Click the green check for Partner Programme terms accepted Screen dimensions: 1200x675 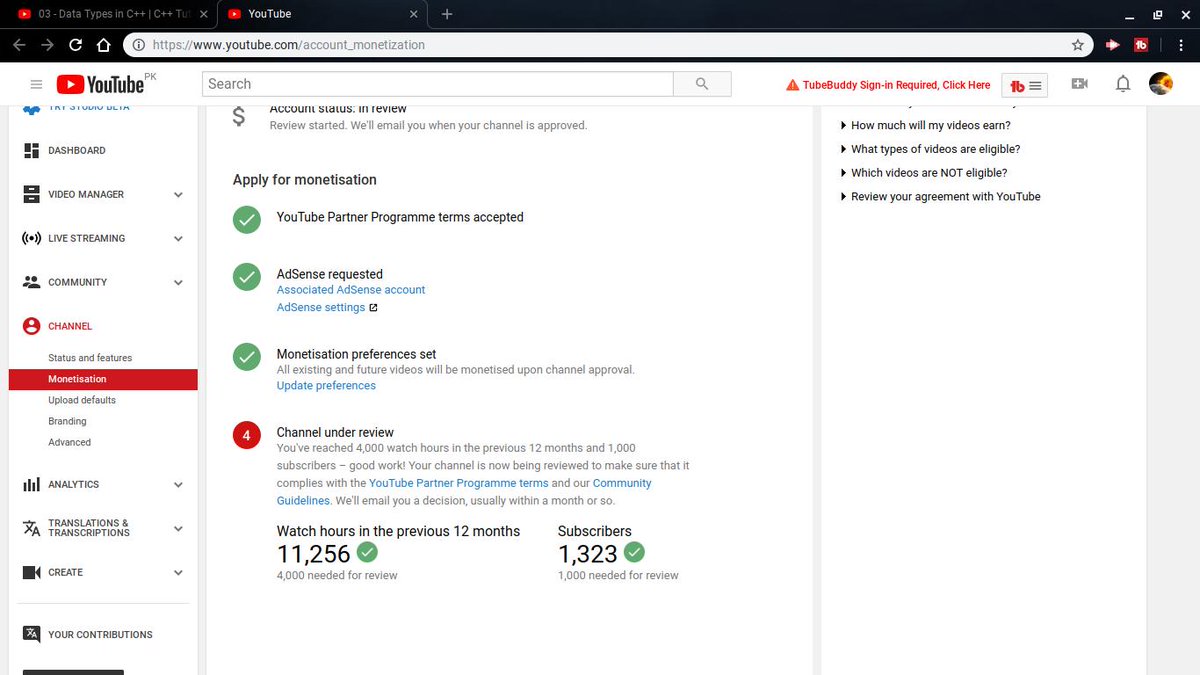[x=247, y=220]
